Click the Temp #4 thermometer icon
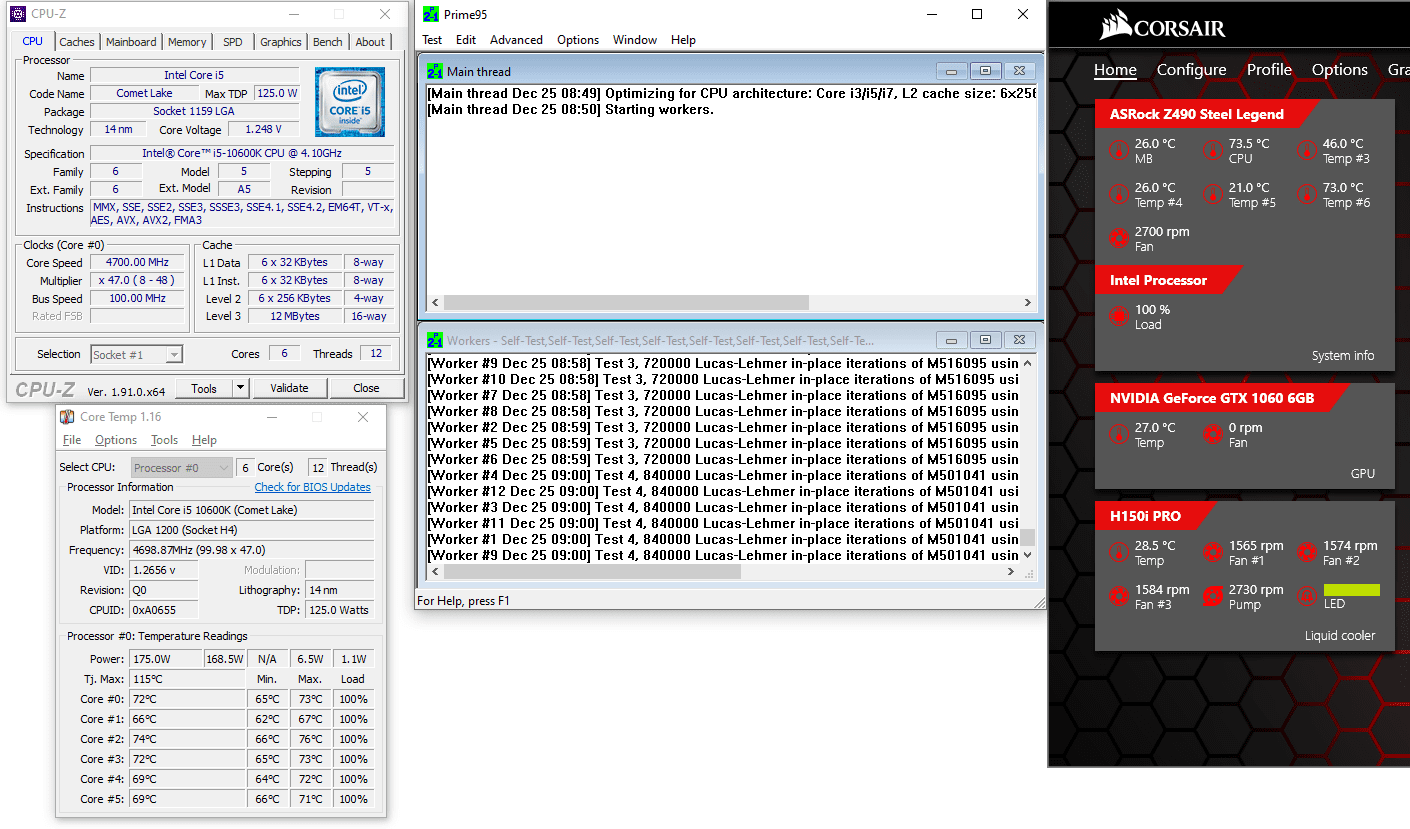Screen dimensions: 1410x829 [1119, 194]
